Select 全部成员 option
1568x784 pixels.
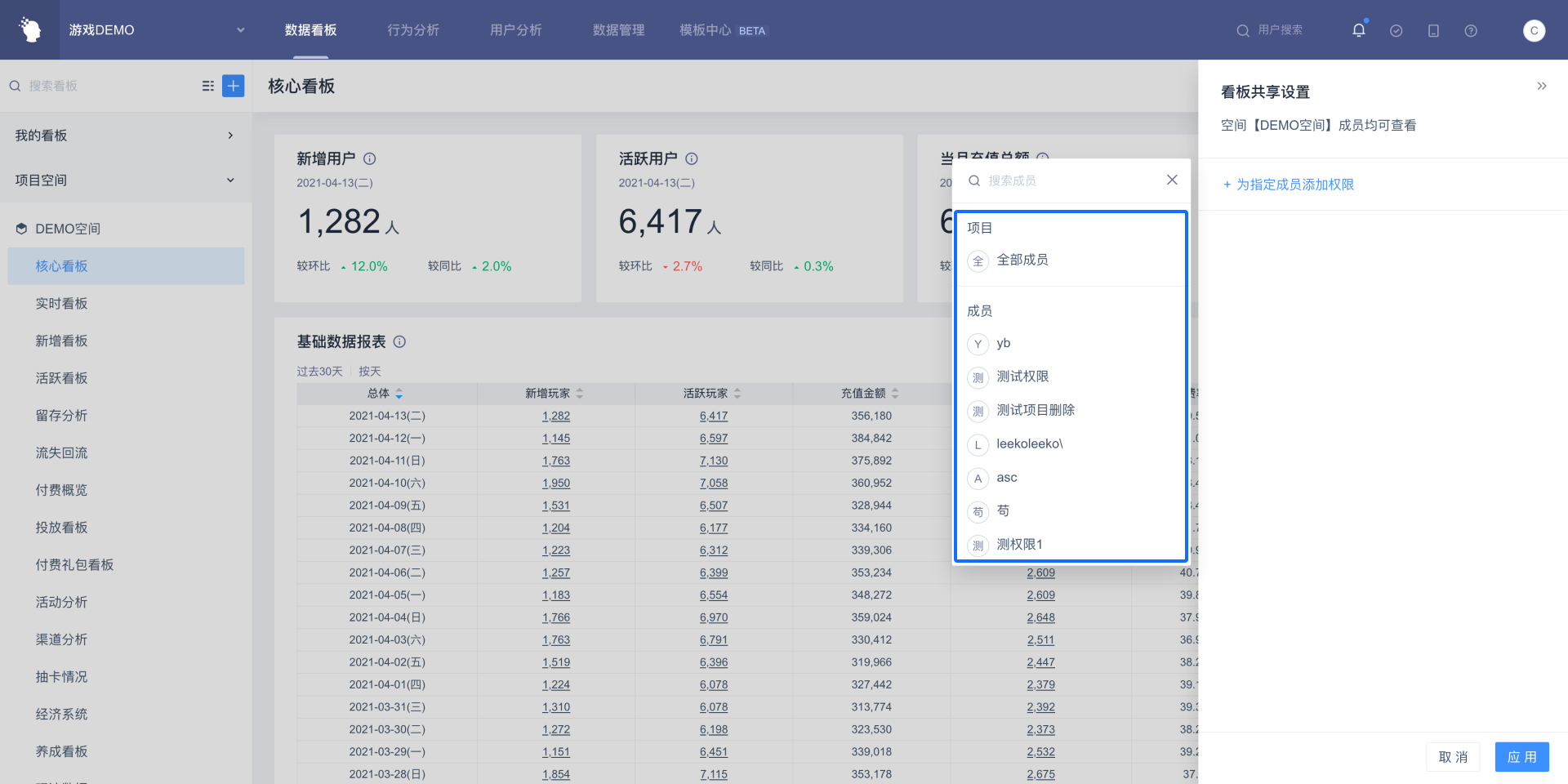[1022, 260]
